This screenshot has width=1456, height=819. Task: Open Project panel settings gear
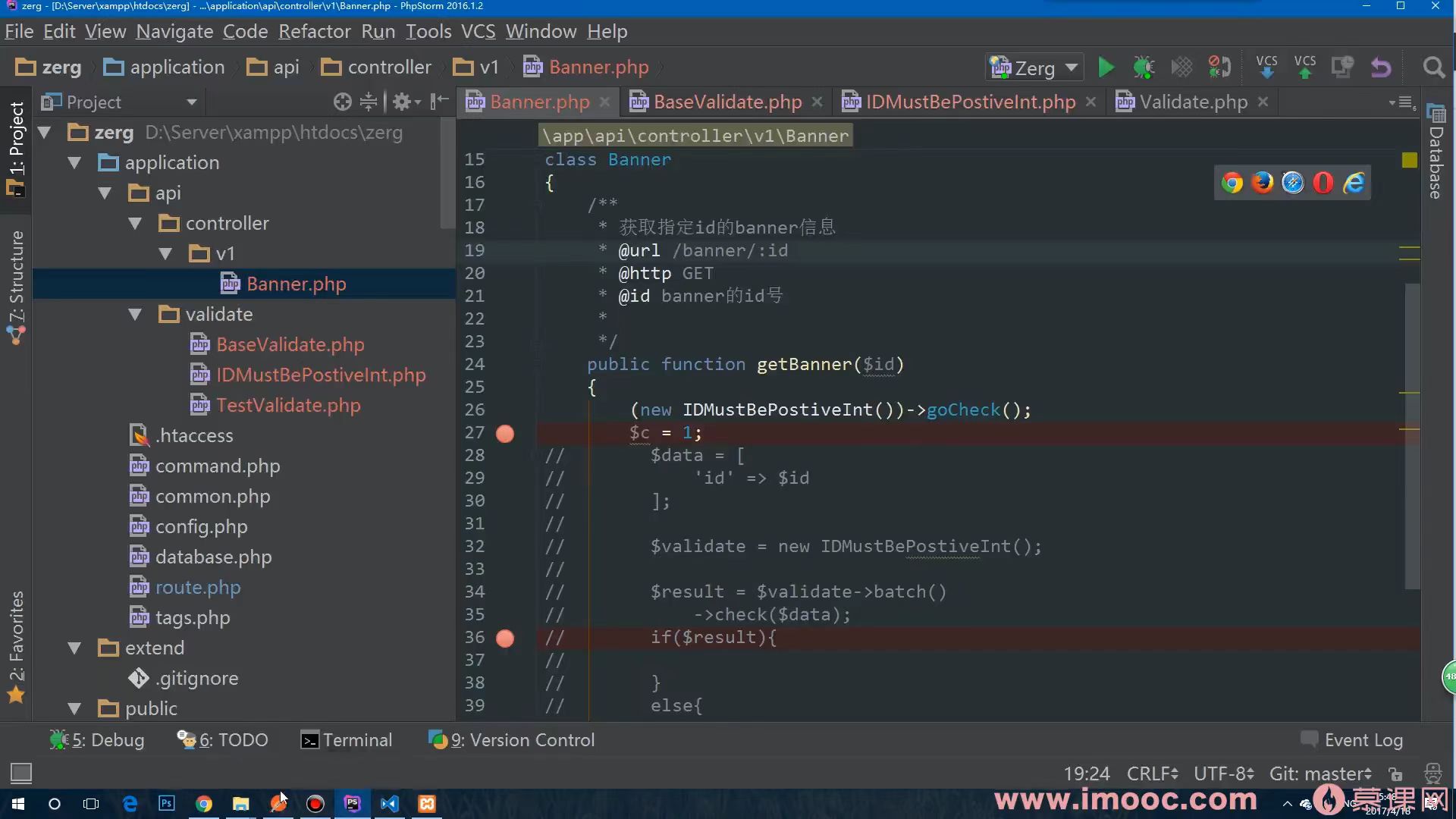coord(406,102)
